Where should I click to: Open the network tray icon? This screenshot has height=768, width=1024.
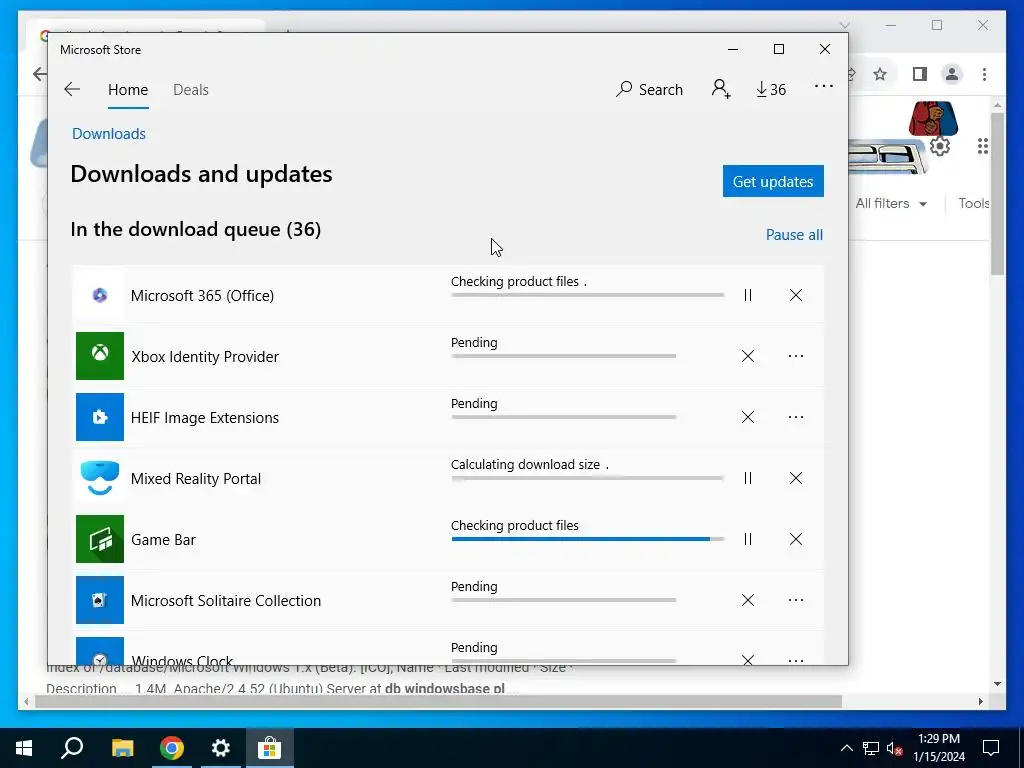pos(871,748)
